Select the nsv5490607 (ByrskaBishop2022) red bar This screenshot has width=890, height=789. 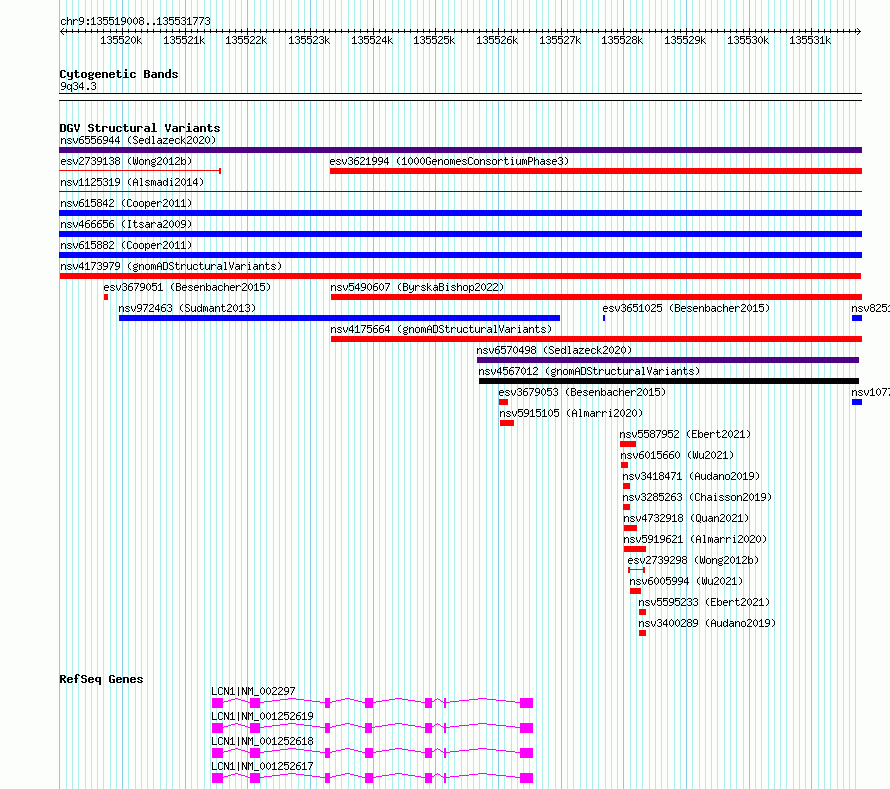(596, 297)
